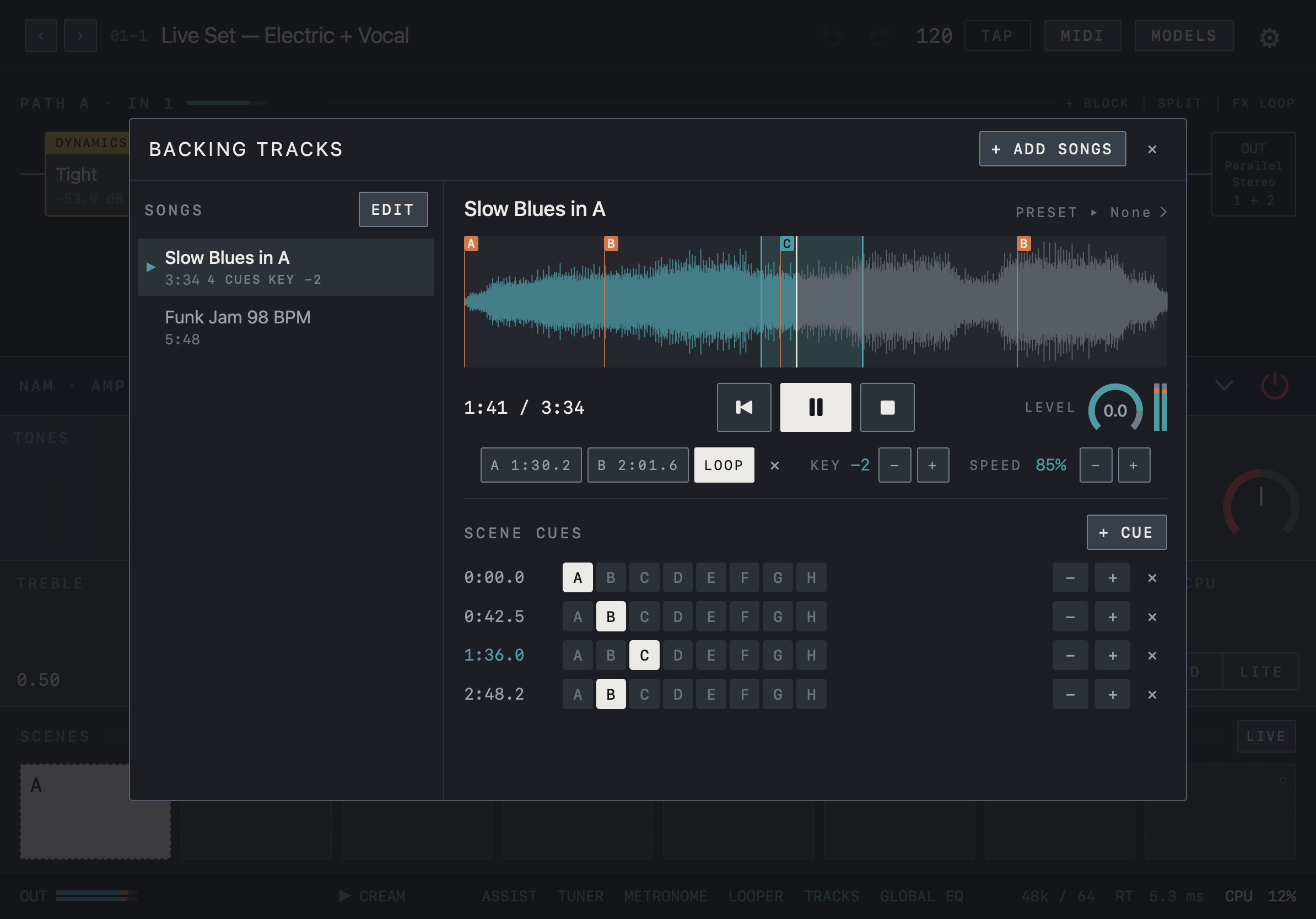
Task: Clear the A/B loop points
Action: point(774,465)
